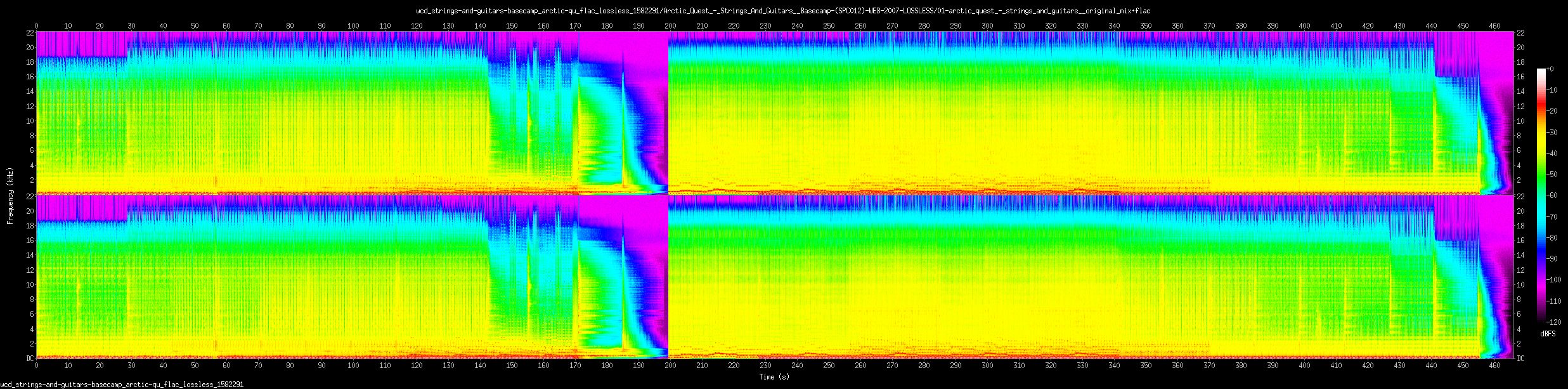This screenshot has width=1568, height=389.
Task: Click the top-left 22 kHz frequency label
Action: pyautogui.click(x=29, y=32)
